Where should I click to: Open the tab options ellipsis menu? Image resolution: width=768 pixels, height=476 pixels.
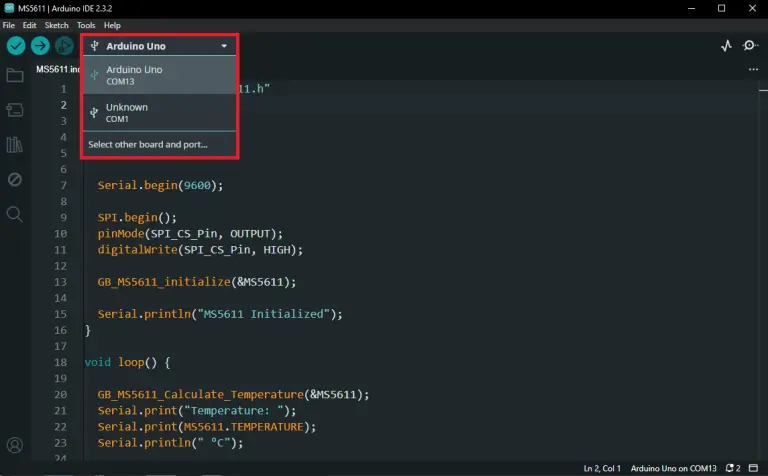pos(753,70)
